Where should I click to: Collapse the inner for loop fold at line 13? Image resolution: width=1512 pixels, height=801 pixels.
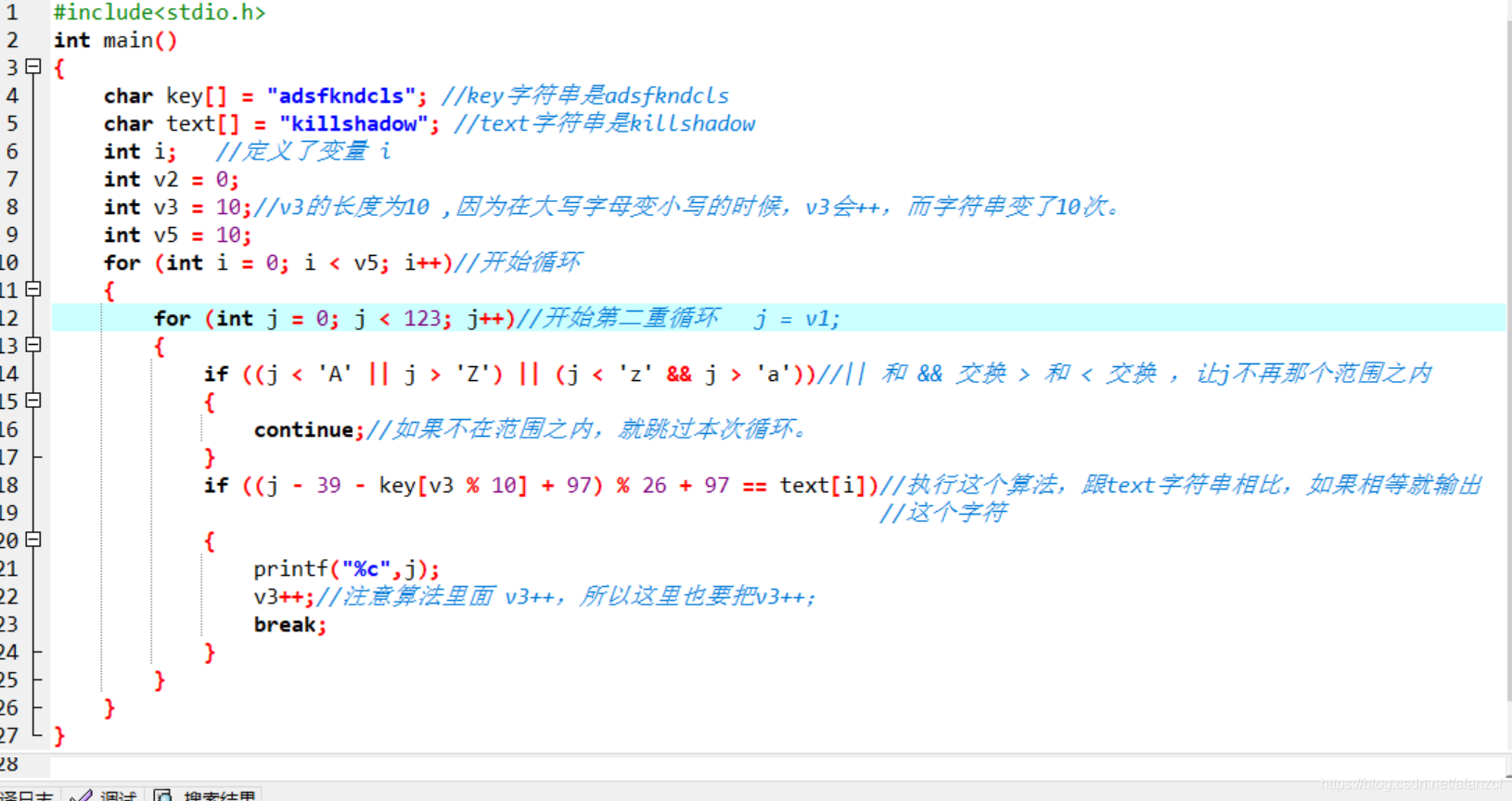(33, 345)
